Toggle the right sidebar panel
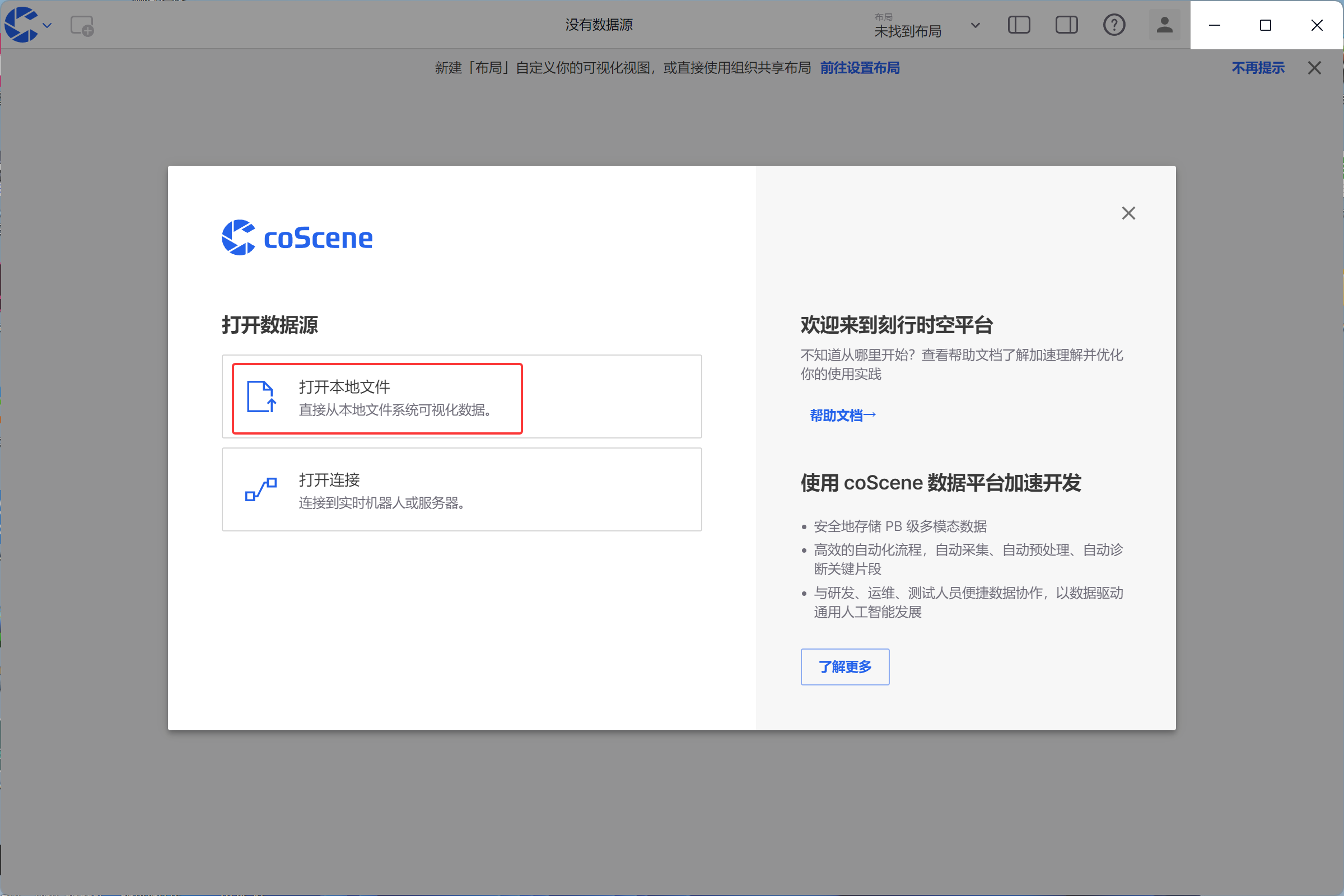 (1066, 25)
